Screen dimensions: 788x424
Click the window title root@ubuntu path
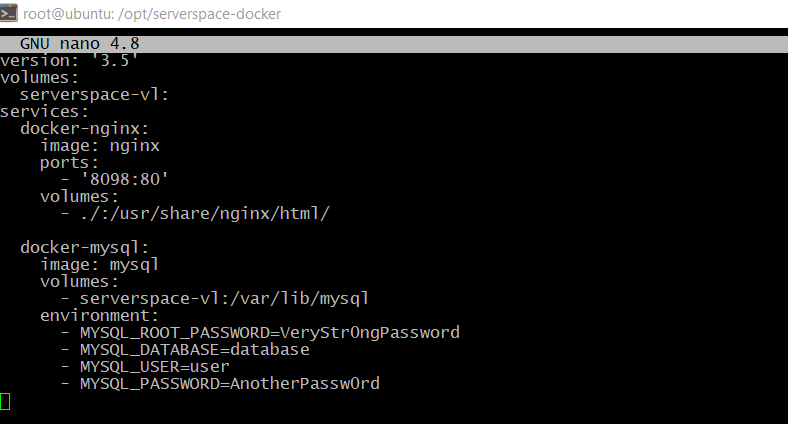(152, 14)
